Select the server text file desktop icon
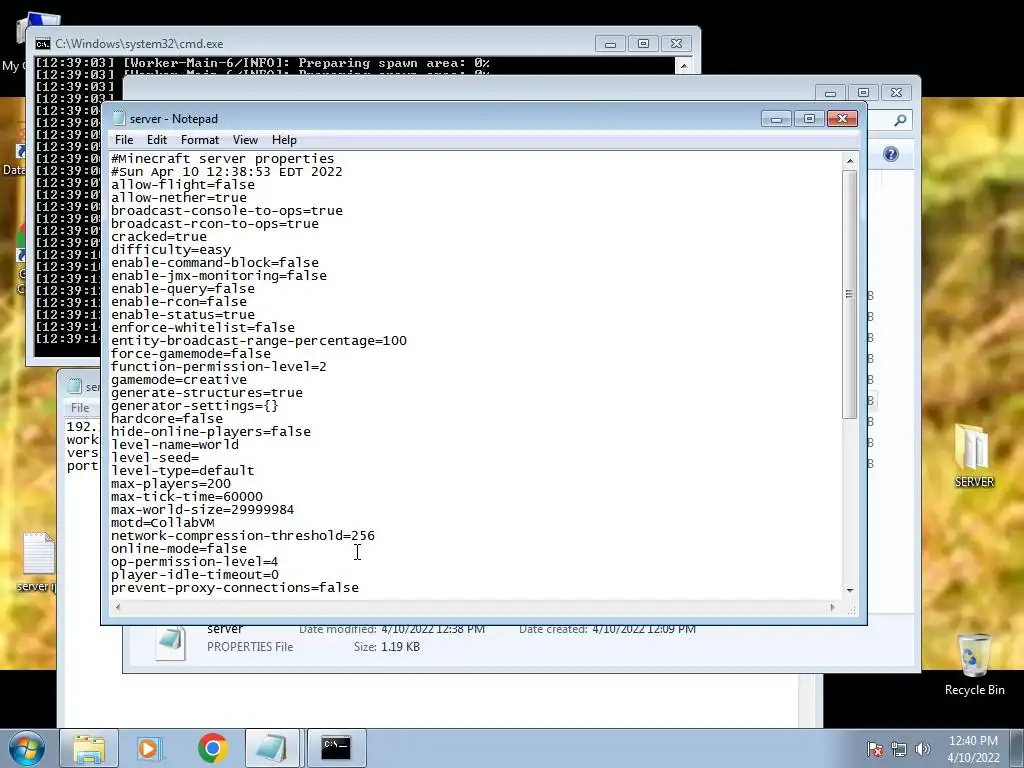The width and height of the screenshot is (1024, 768). coord(38,562)
